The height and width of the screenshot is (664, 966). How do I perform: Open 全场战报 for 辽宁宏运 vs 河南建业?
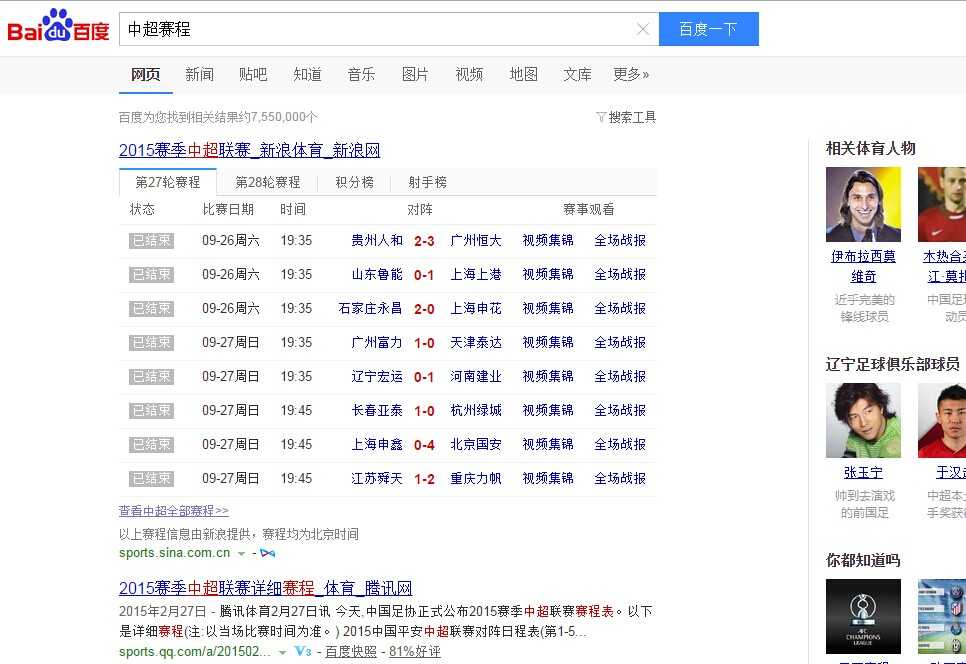pyautogui.click(x=620, y=376)
